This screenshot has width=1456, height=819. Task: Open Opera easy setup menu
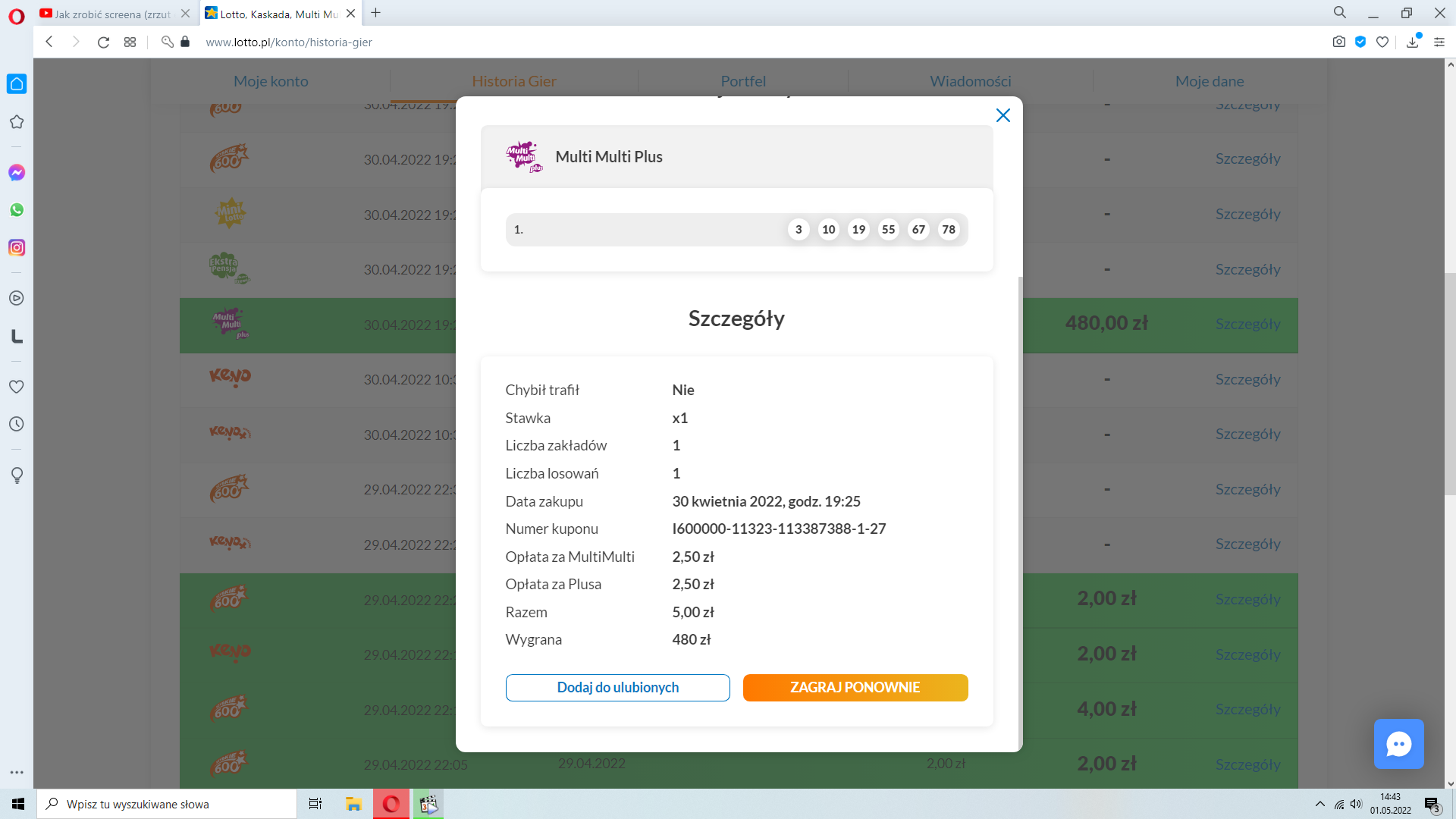pos(1439,42)
